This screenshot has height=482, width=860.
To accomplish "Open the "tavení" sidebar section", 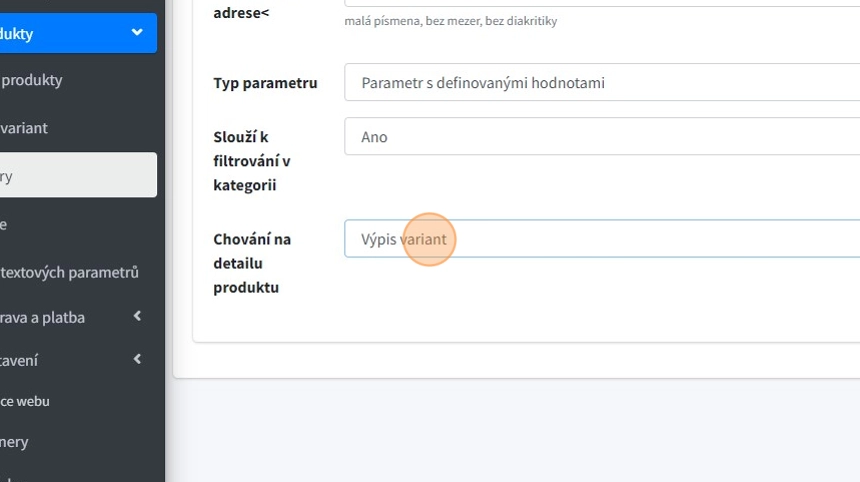I will [19, 360].
